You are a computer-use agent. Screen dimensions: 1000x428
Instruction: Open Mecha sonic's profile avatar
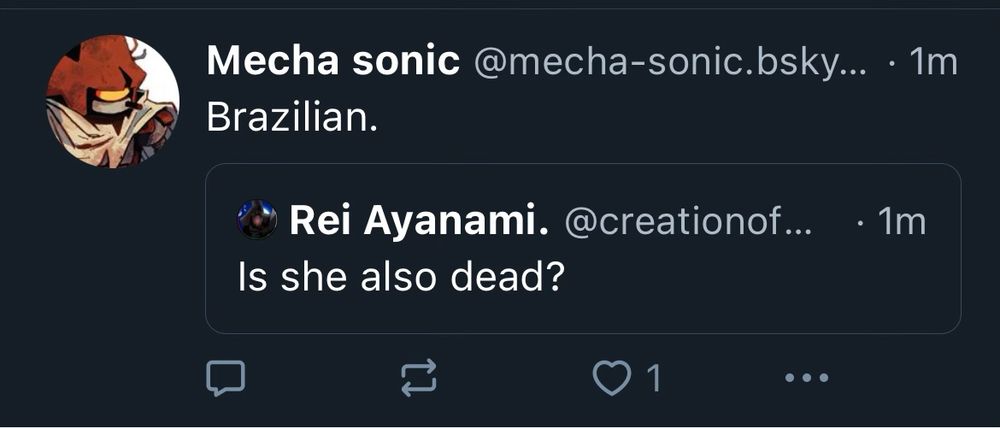click(x=112, y=102)
